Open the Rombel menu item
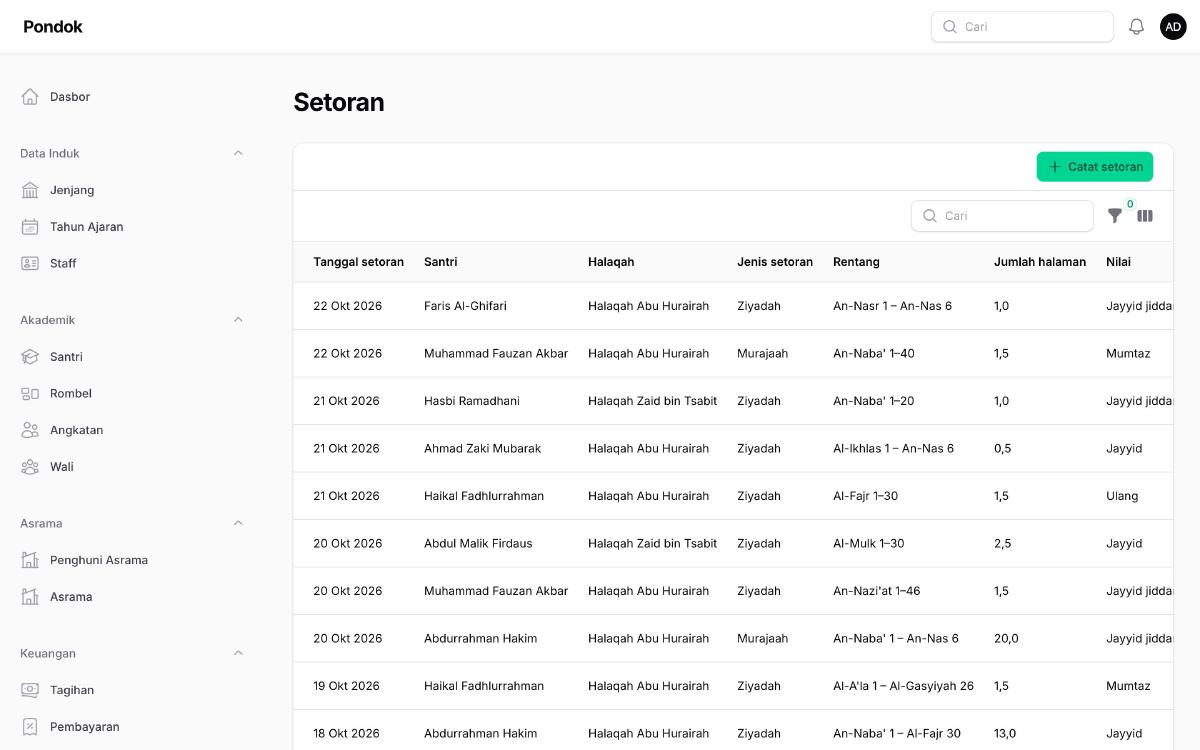 point(132,393)
